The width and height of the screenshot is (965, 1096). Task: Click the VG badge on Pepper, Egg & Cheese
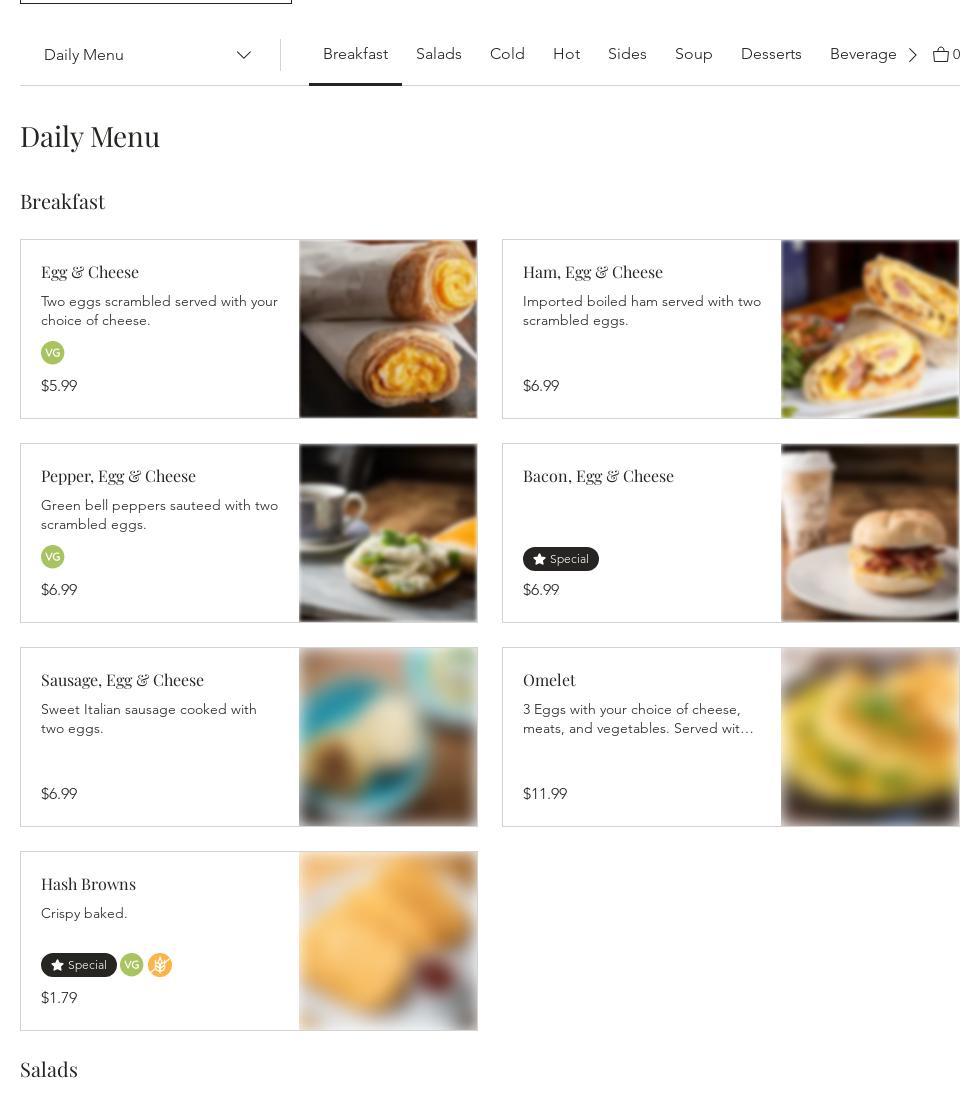pos(53,557)
